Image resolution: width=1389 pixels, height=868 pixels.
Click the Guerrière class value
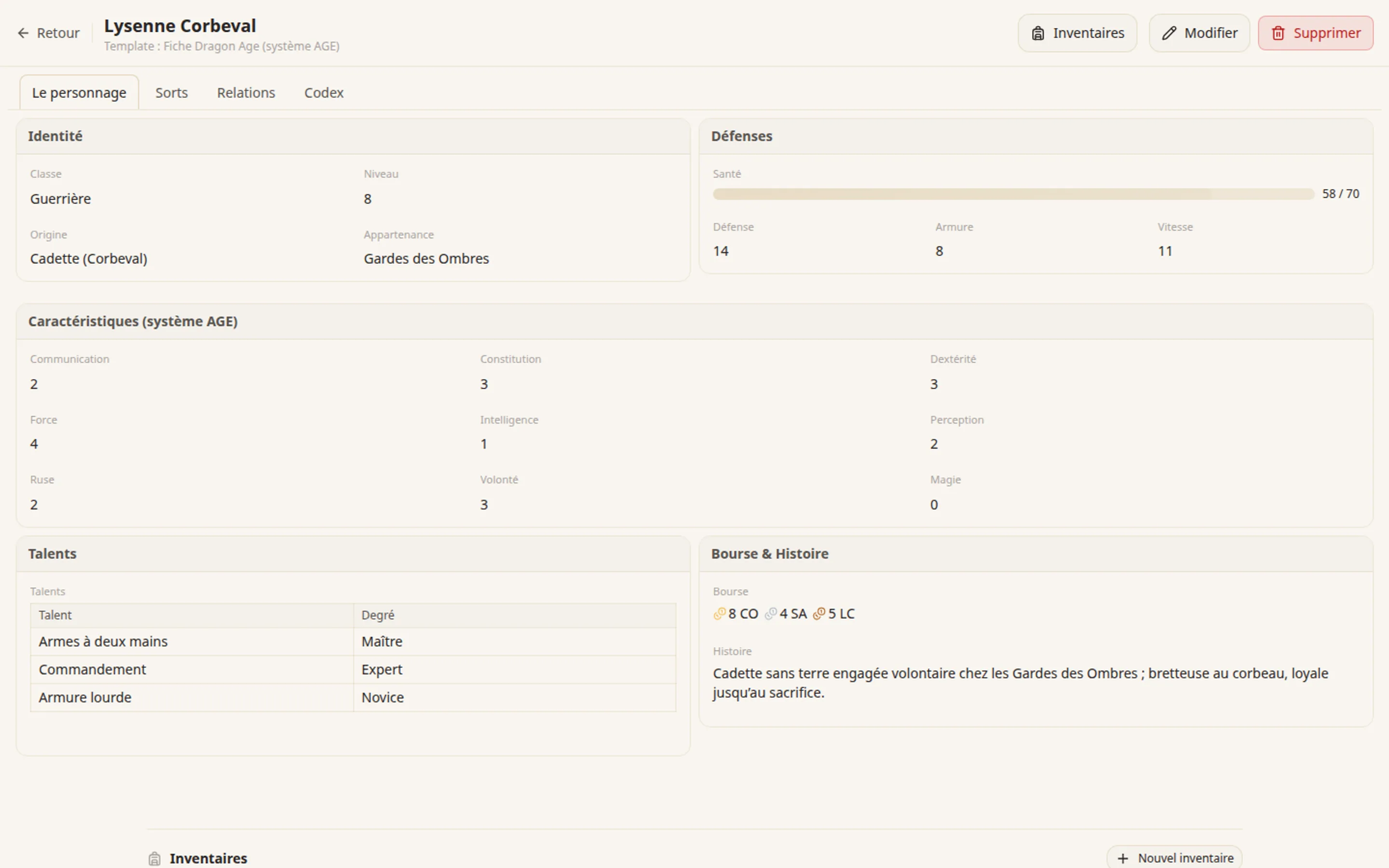(x=60, y=199)
